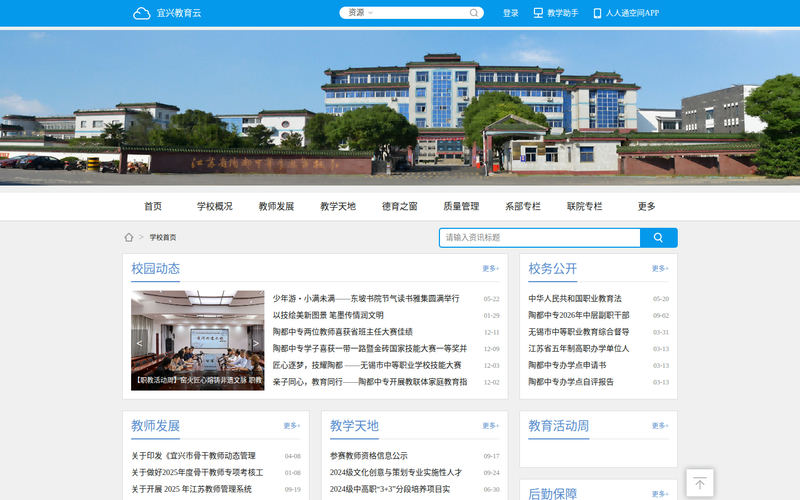The height and width of the screenshot is (500, 800).
Task: Open 质量管理 navigation item
Action: point(461,206)
